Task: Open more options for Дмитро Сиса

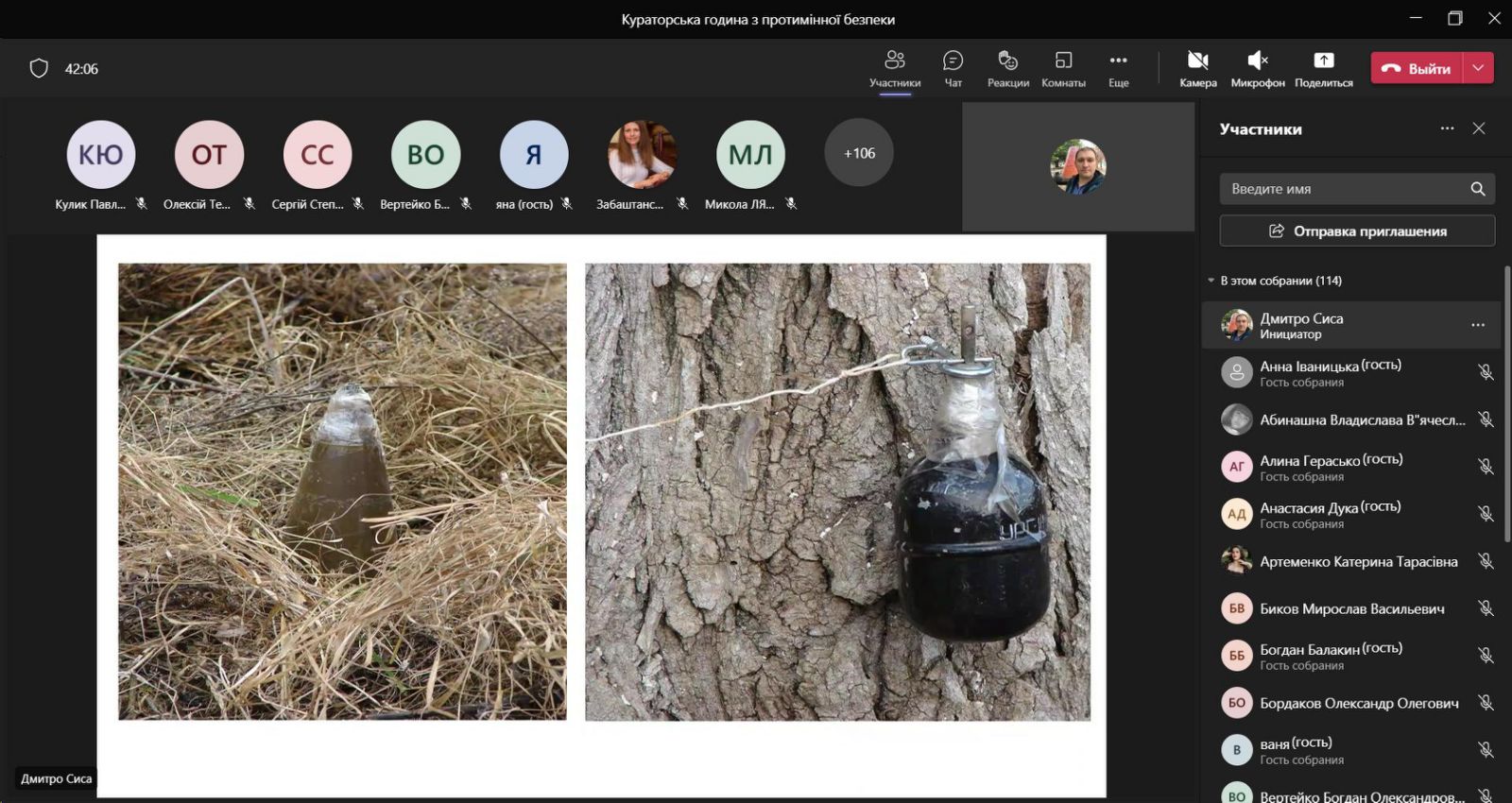Action: 1477,325
